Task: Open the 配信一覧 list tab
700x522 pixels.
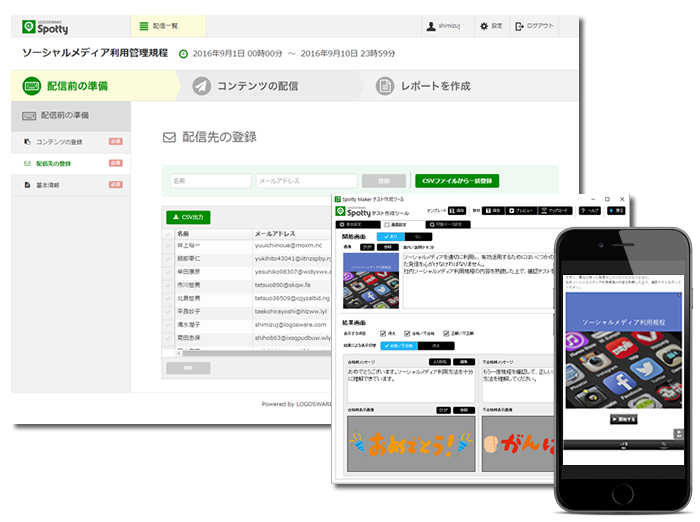Action: 168,26
